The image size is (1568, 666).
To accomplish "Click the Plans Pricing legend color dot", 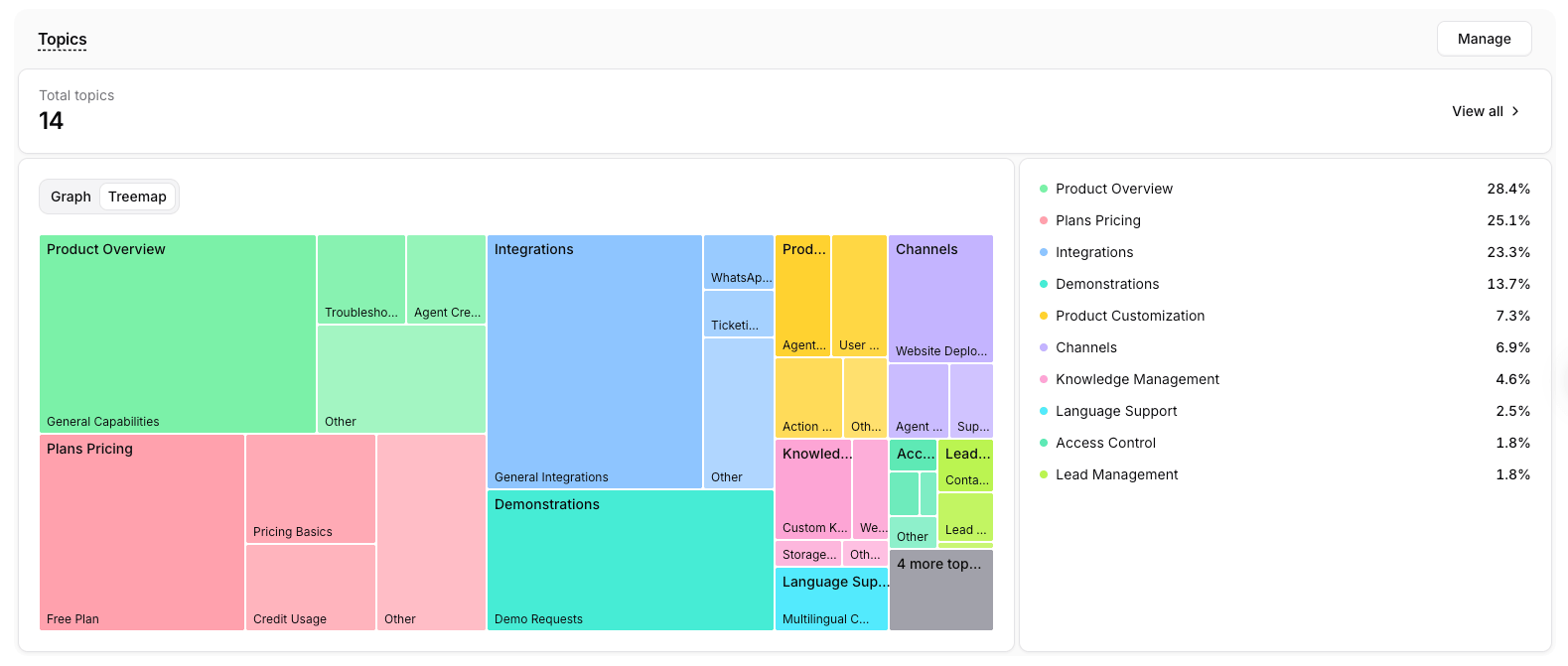I will coord(1044,220).
